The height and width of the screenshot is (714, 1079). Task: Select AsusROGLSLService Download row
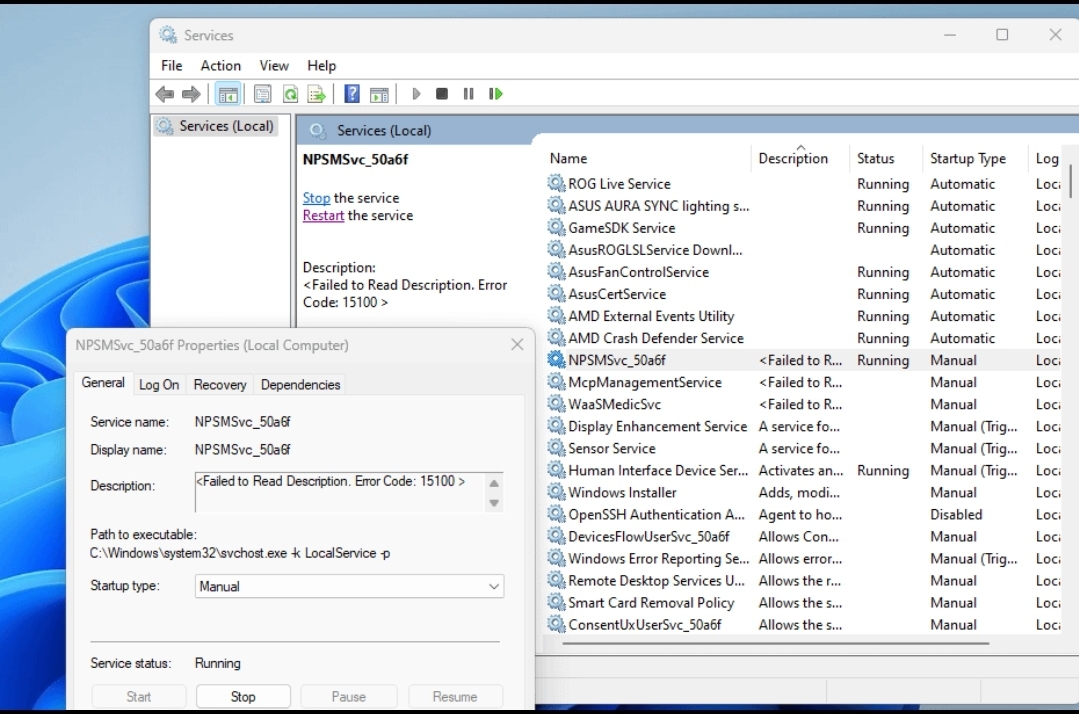click(804, 250)
